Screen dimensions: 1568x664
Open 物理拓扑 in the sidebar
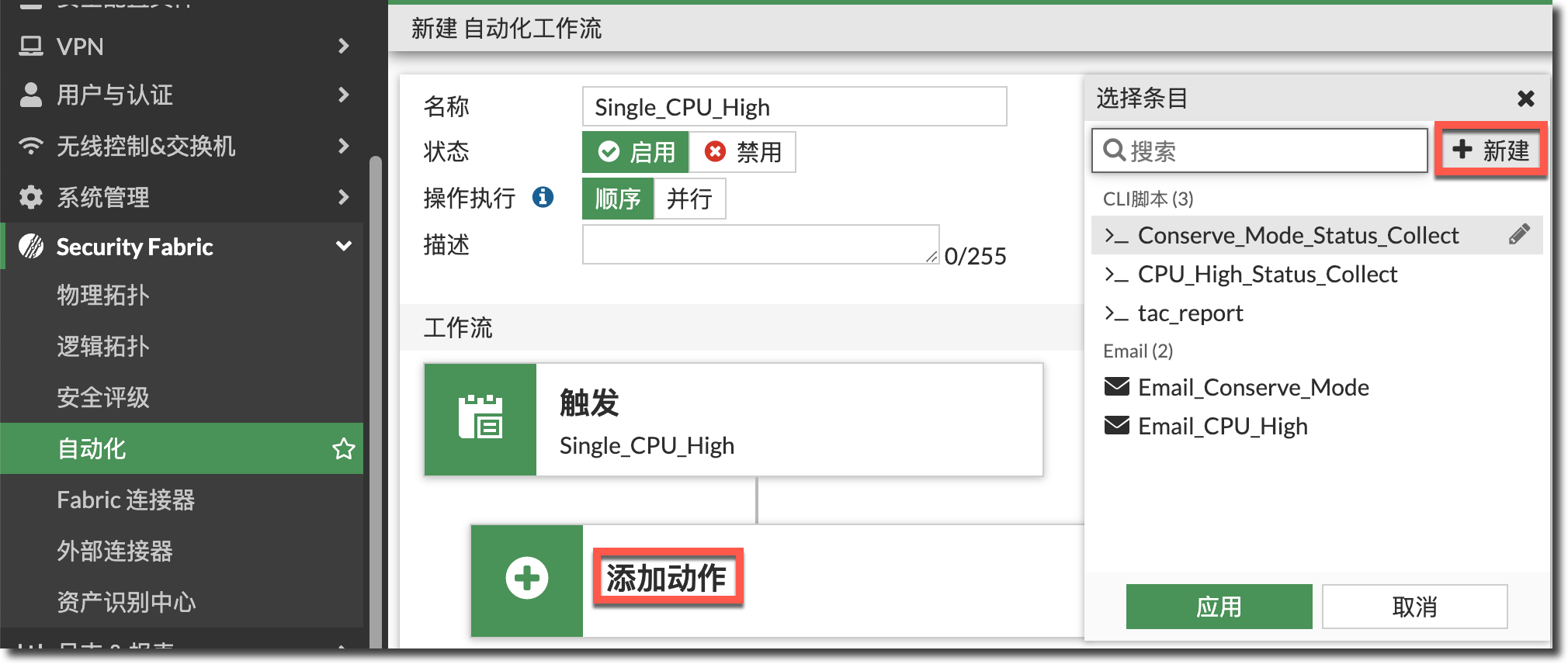102,295
